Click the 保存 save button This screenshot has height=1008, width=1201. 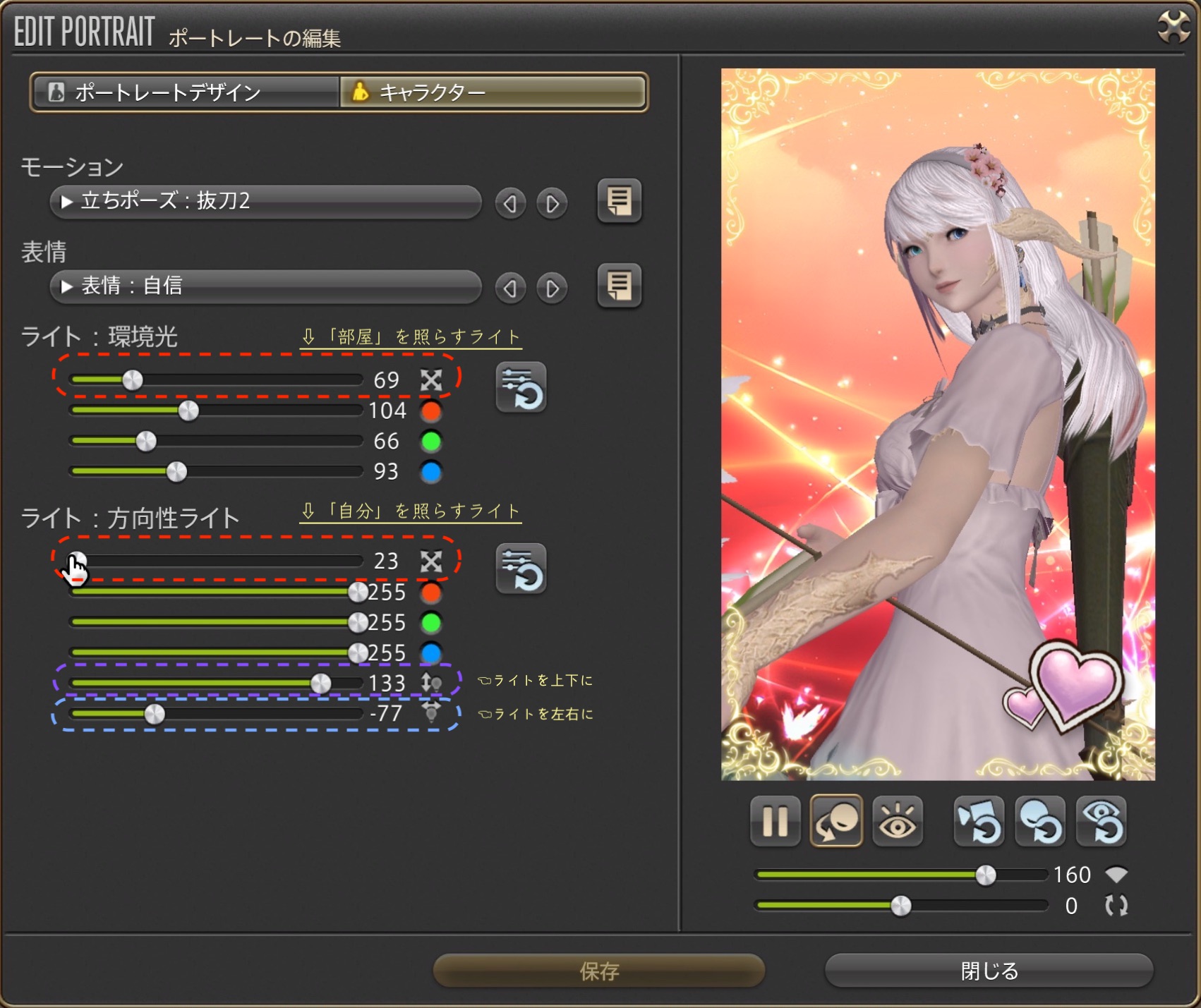(x=599, y=971)
